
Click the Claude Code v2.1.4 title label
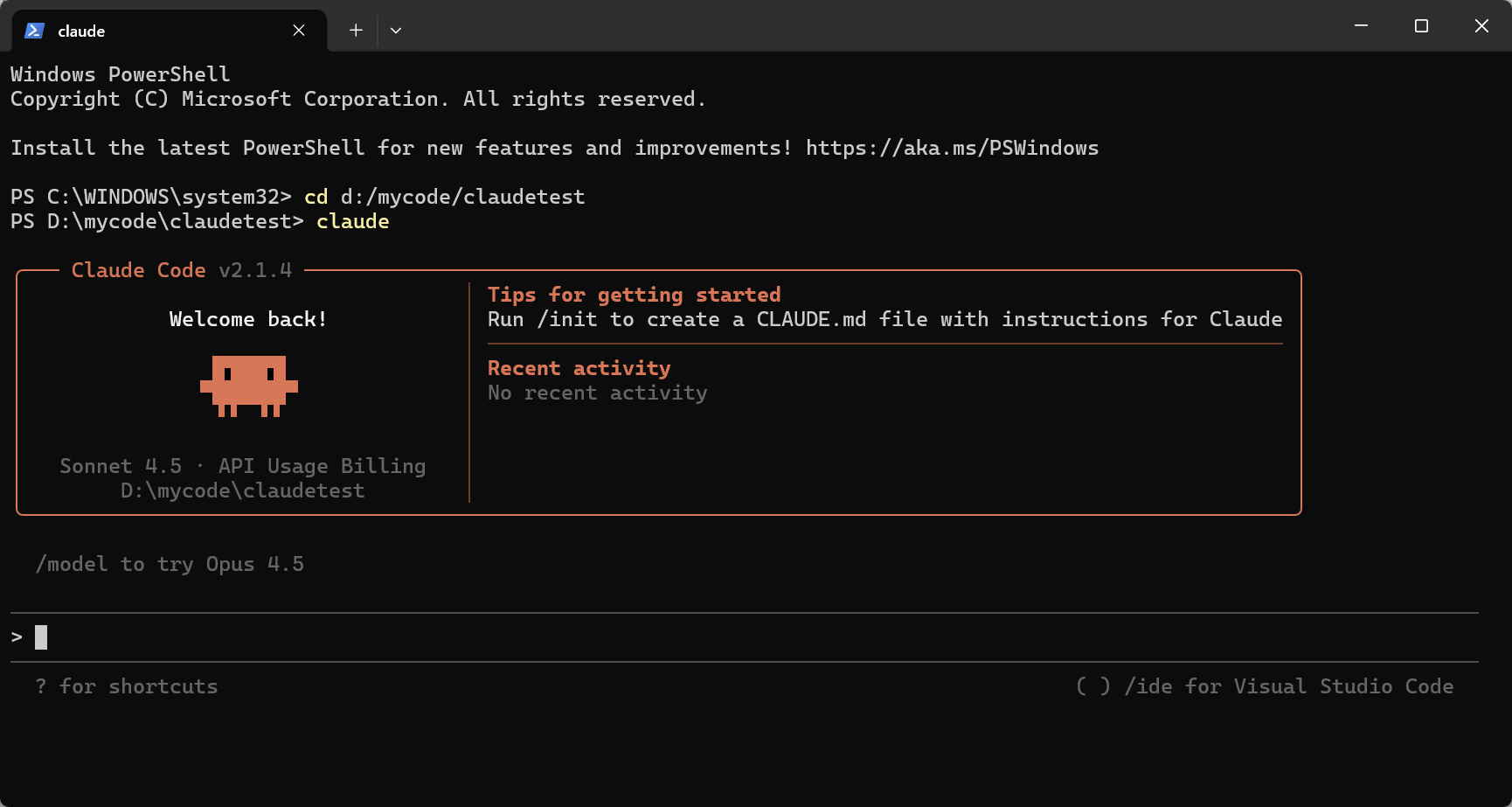182,270
